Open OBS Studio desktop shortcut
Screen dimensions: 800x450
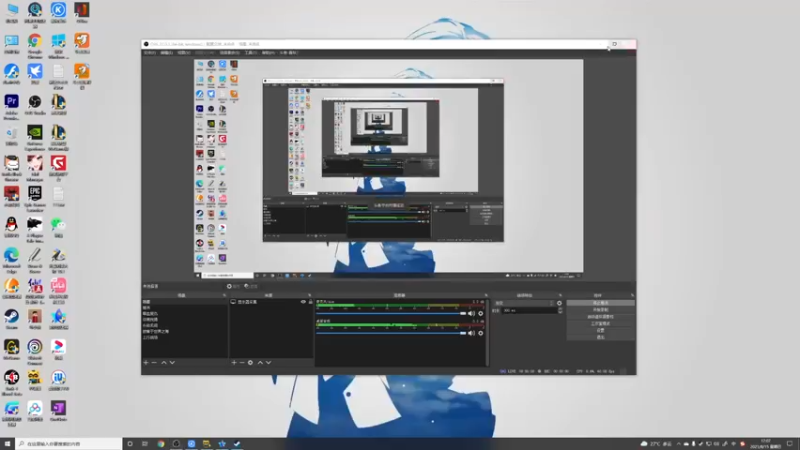coord(35,105)
